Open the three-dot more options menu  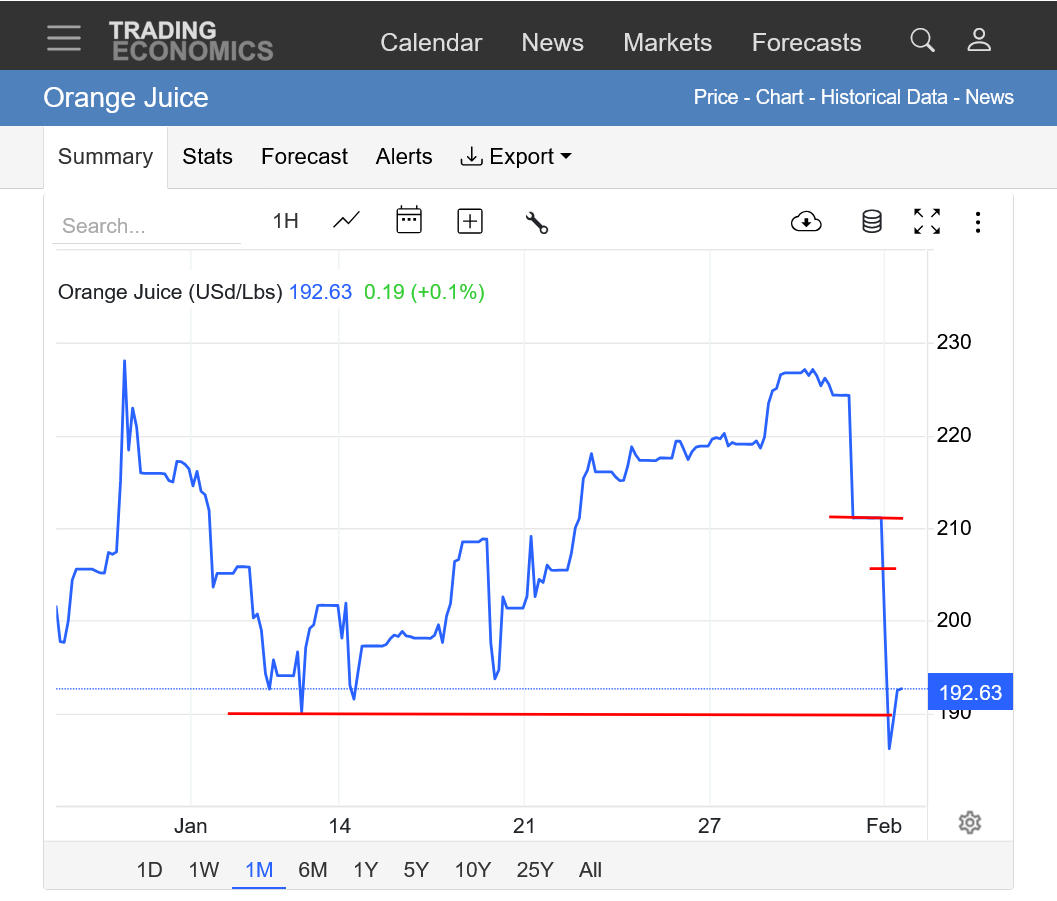click(x=978, y=222)
